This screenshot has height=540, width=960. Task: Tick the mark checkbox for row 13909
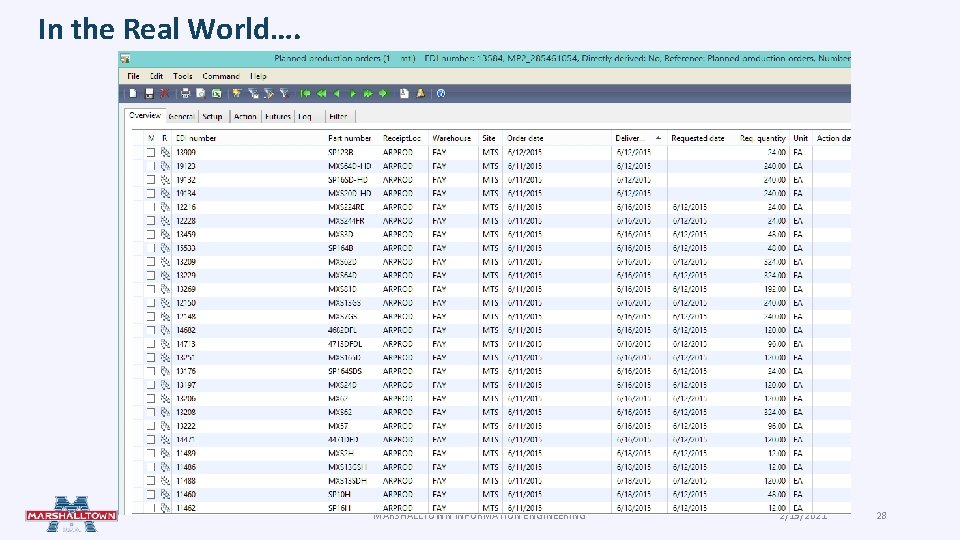(x=151, y=152)
